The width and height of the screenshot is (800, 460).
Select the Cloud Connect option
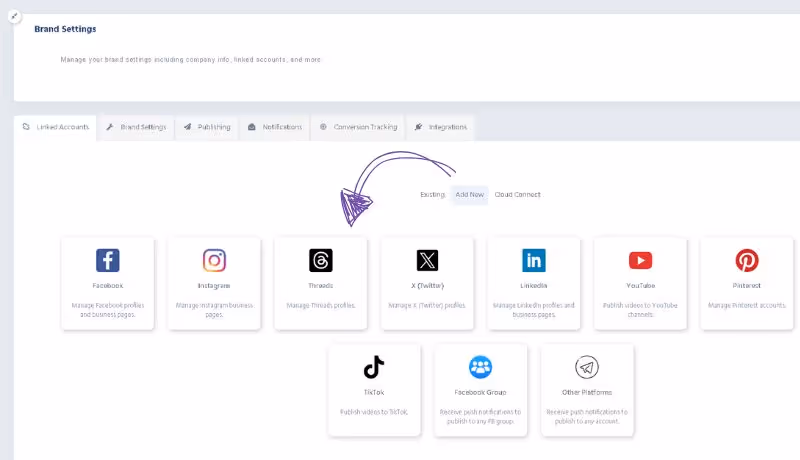517,195
